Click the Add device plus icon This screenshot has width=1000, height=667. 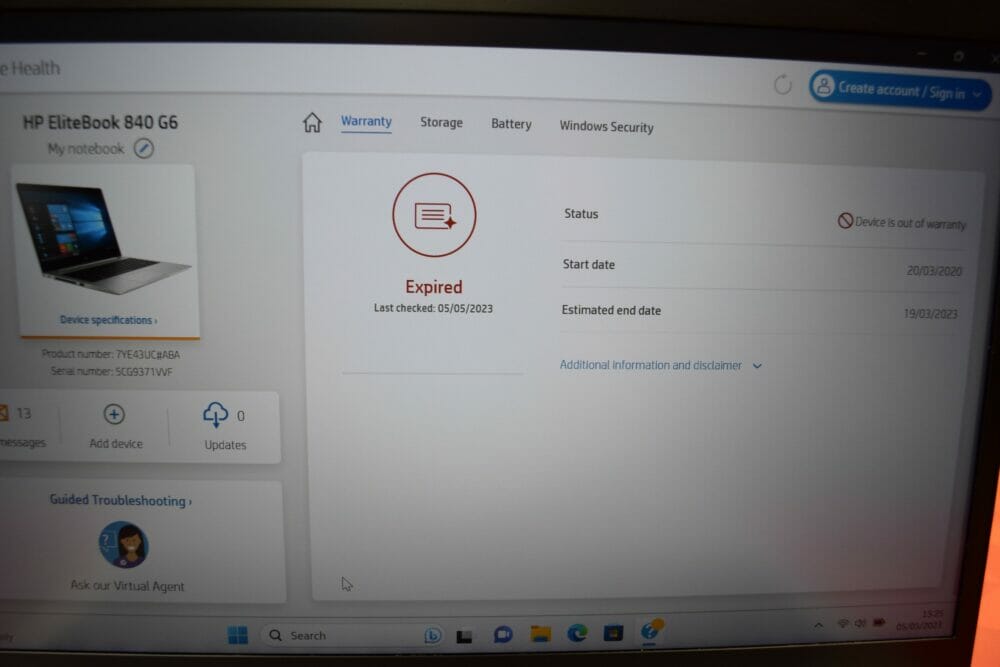114,414
